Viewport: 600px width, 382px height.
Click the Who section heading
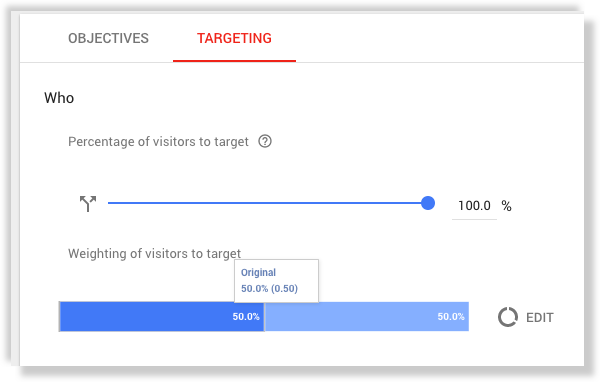59,98
